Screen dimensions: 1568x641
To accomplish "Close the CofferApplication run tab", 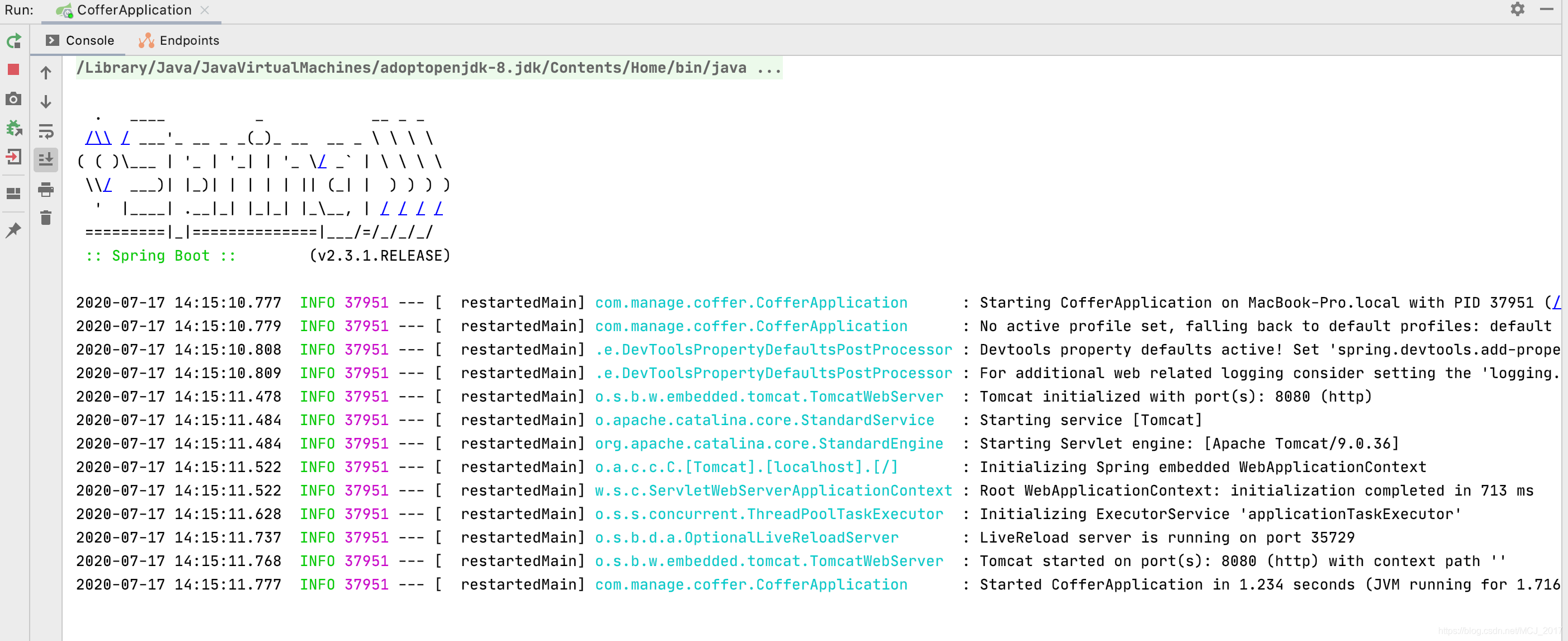I will point(205,10).
